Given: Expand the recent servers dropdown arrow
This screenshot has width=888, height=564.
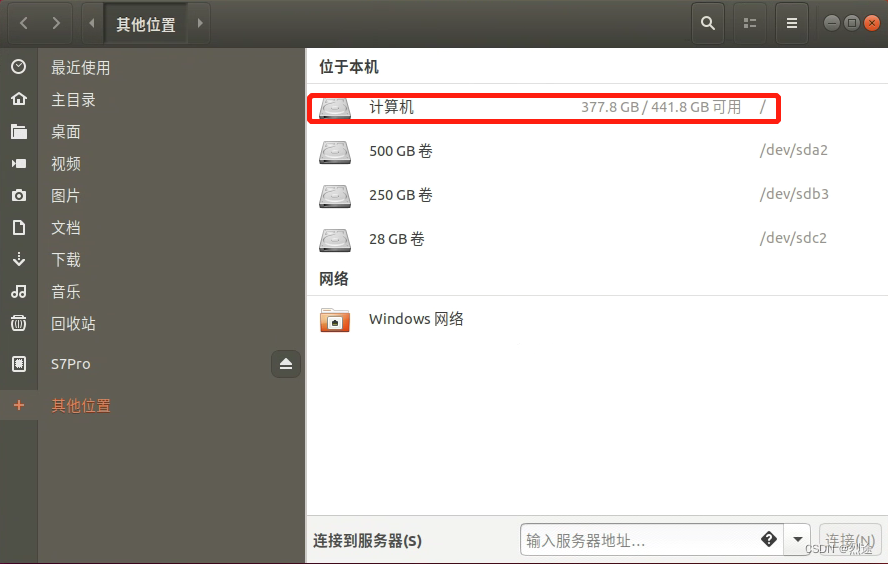Looking at the screenshot, I should (797, 540).
